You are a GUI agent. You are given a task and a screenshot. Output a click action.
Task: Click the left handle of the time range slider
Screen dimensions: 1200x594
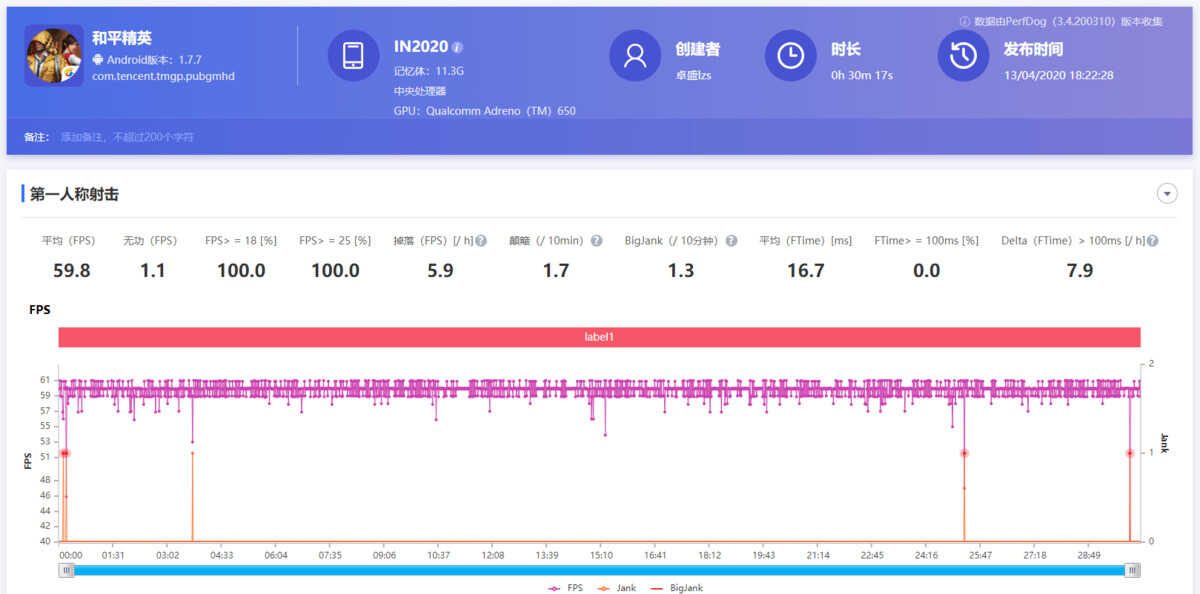[66, 570]
